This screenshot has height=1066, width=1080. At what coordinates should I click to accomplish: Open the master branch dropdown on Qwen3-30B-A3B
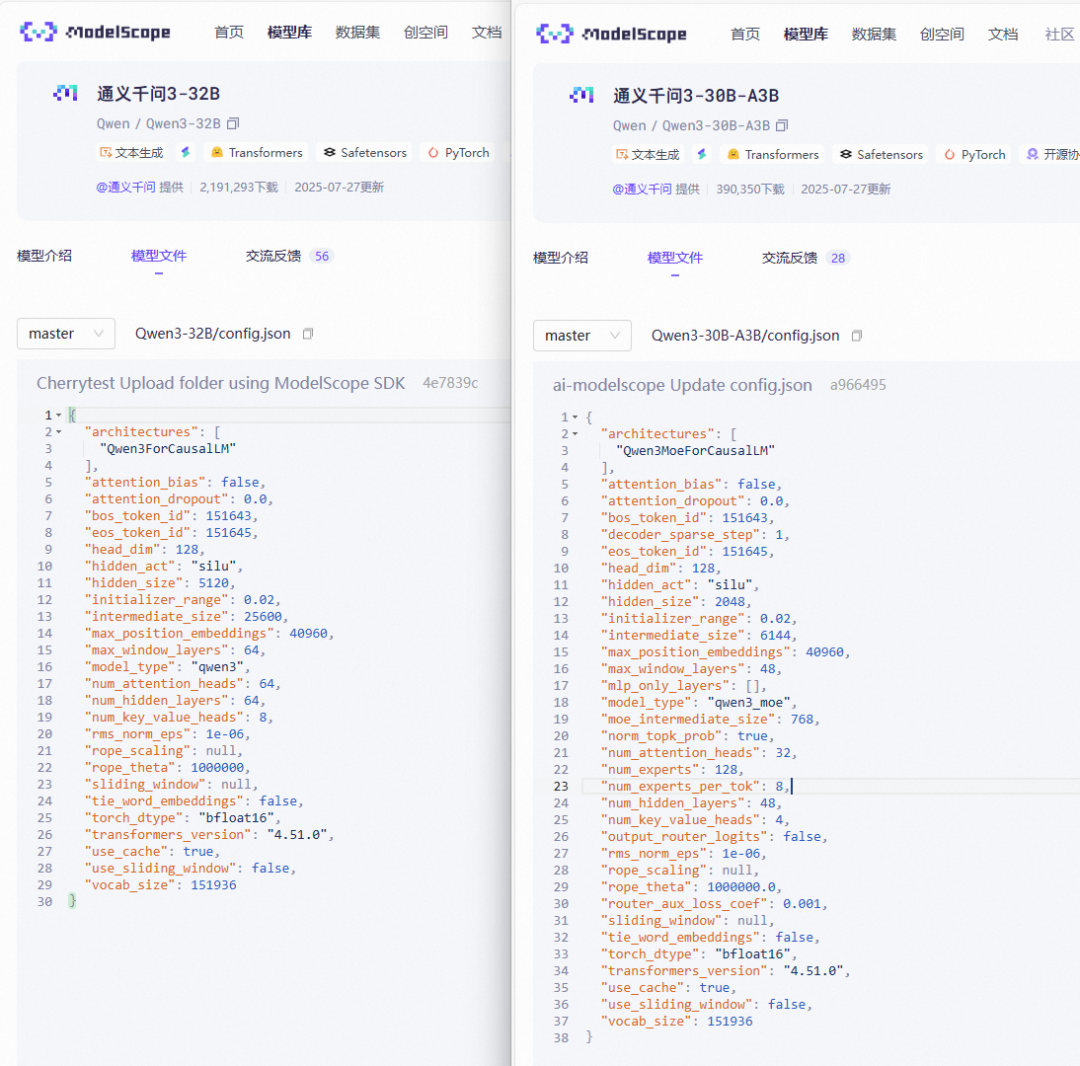[x=582, y=336]
